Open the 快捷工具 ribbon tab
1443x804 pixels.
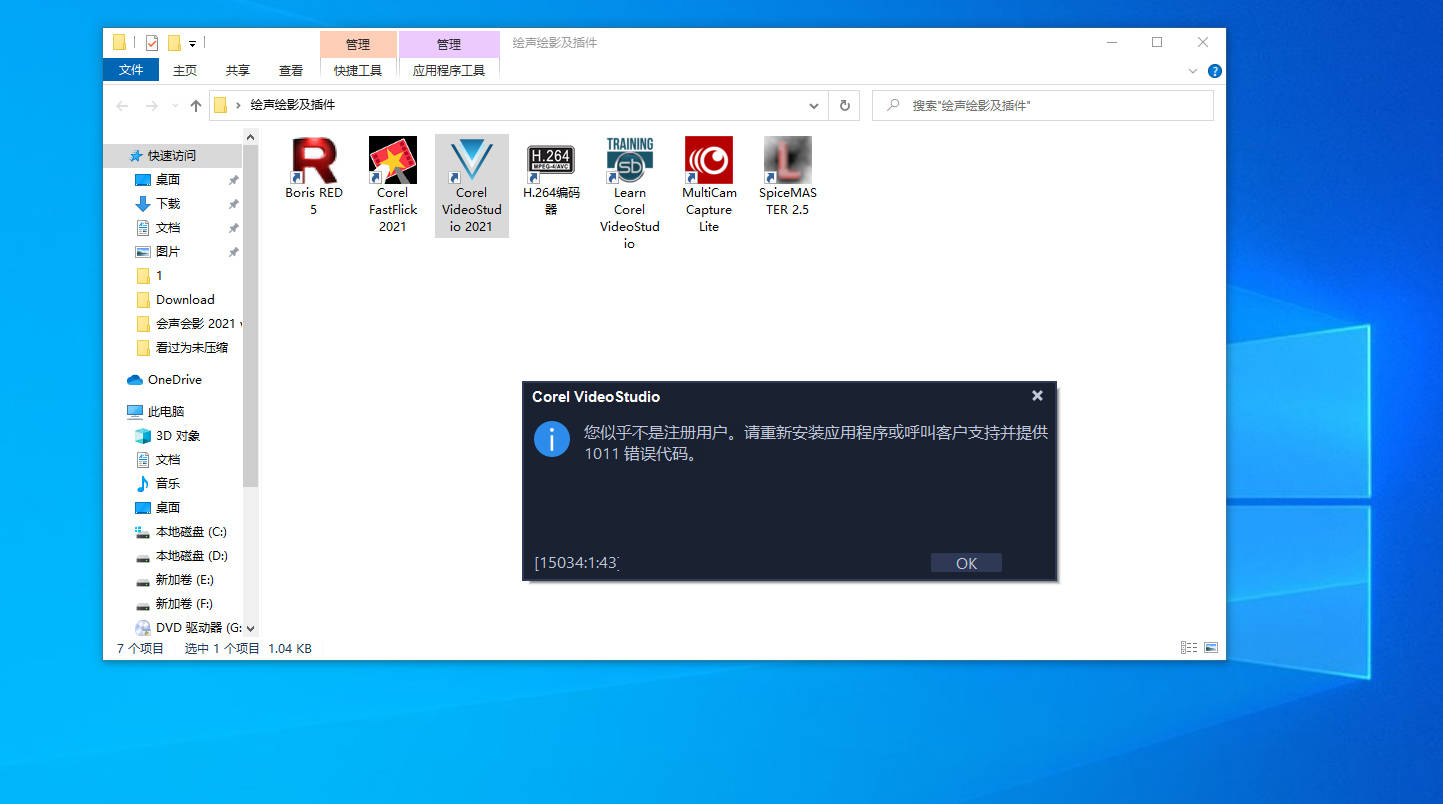point(358,70)
